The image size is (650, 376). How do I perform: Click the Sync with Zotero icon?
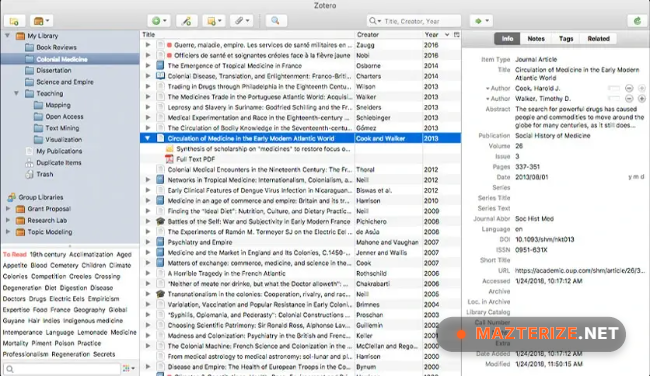tap(637, 21)
